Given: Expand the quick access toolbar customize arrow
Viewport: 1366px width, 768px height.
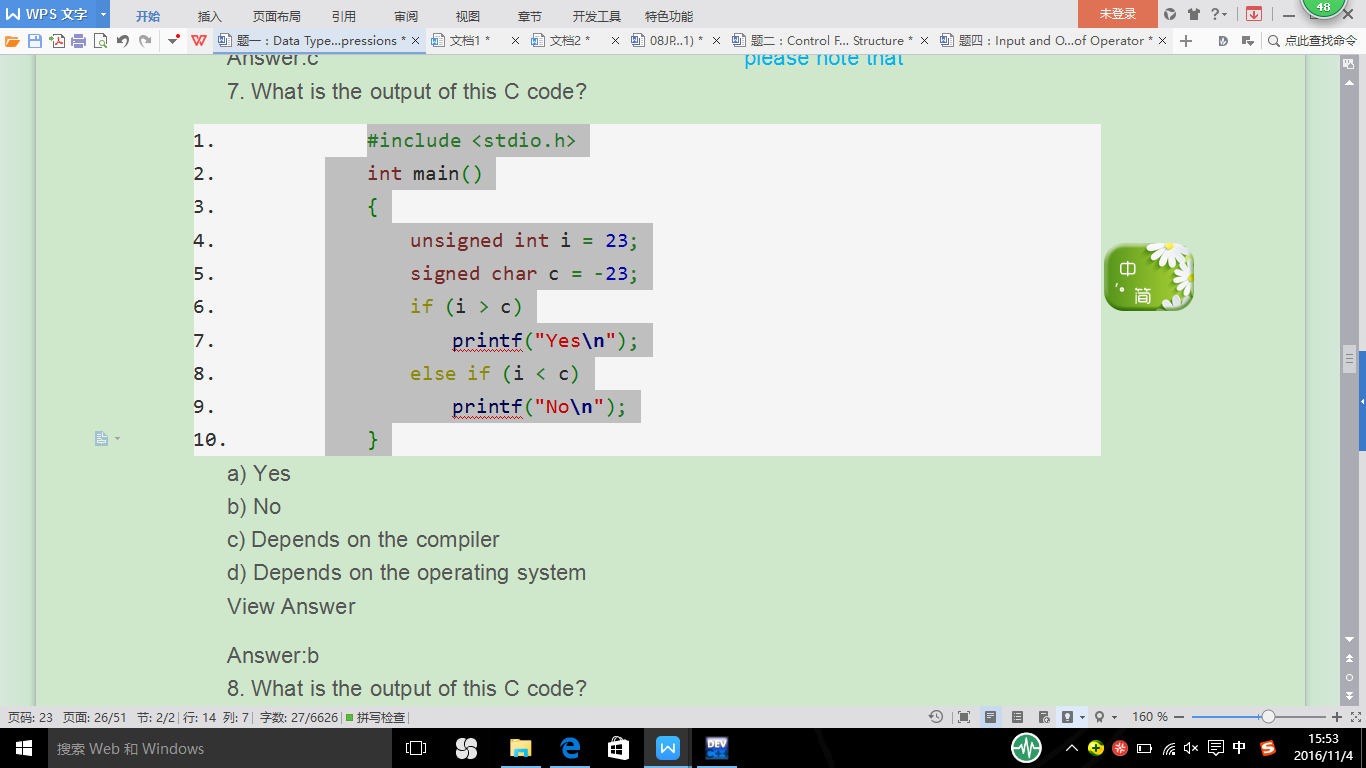Looking at the screenshot, I should (x=174, y=41).
